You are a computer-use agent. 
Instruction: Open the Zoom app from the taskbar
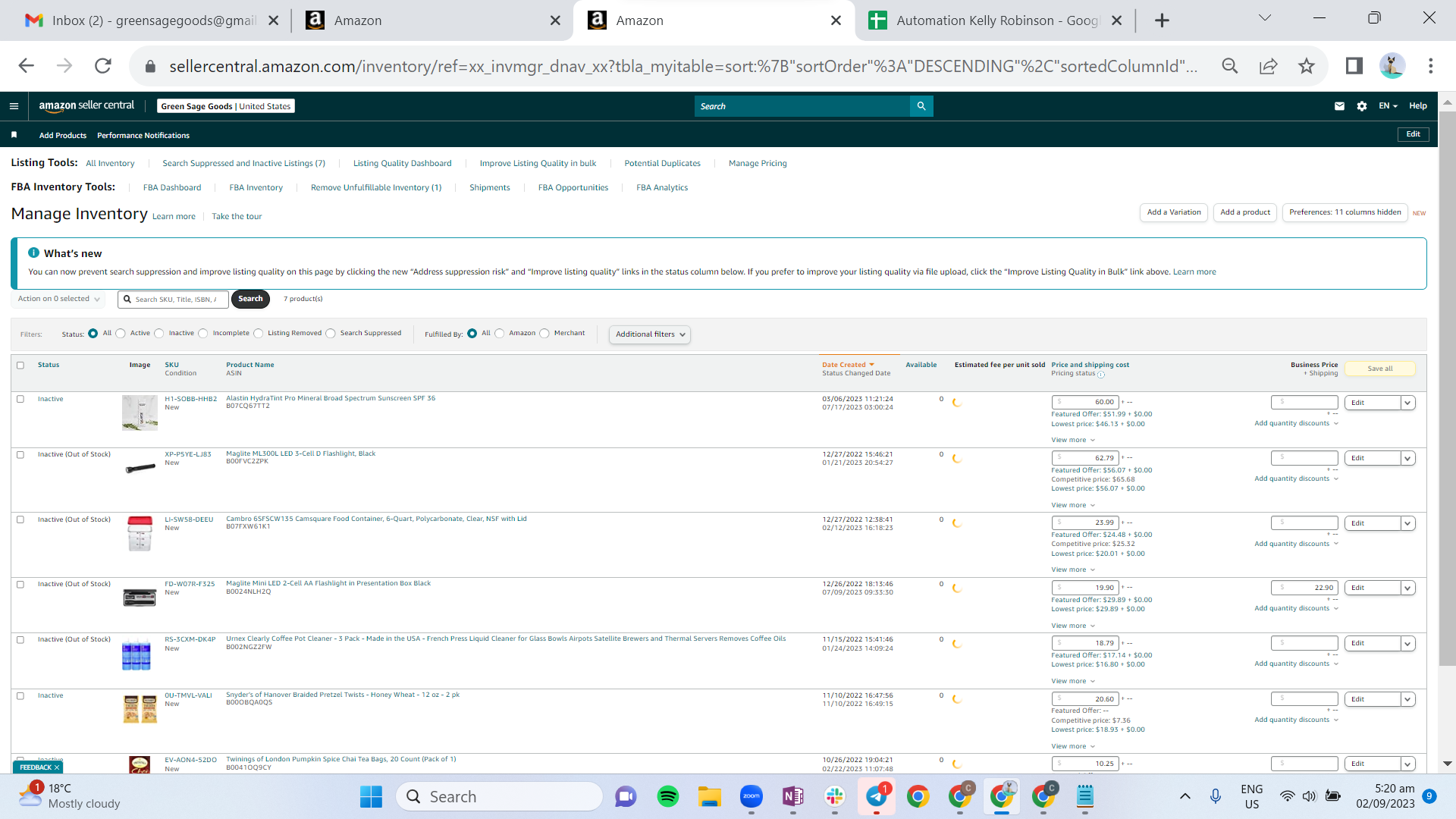(752, 796)
